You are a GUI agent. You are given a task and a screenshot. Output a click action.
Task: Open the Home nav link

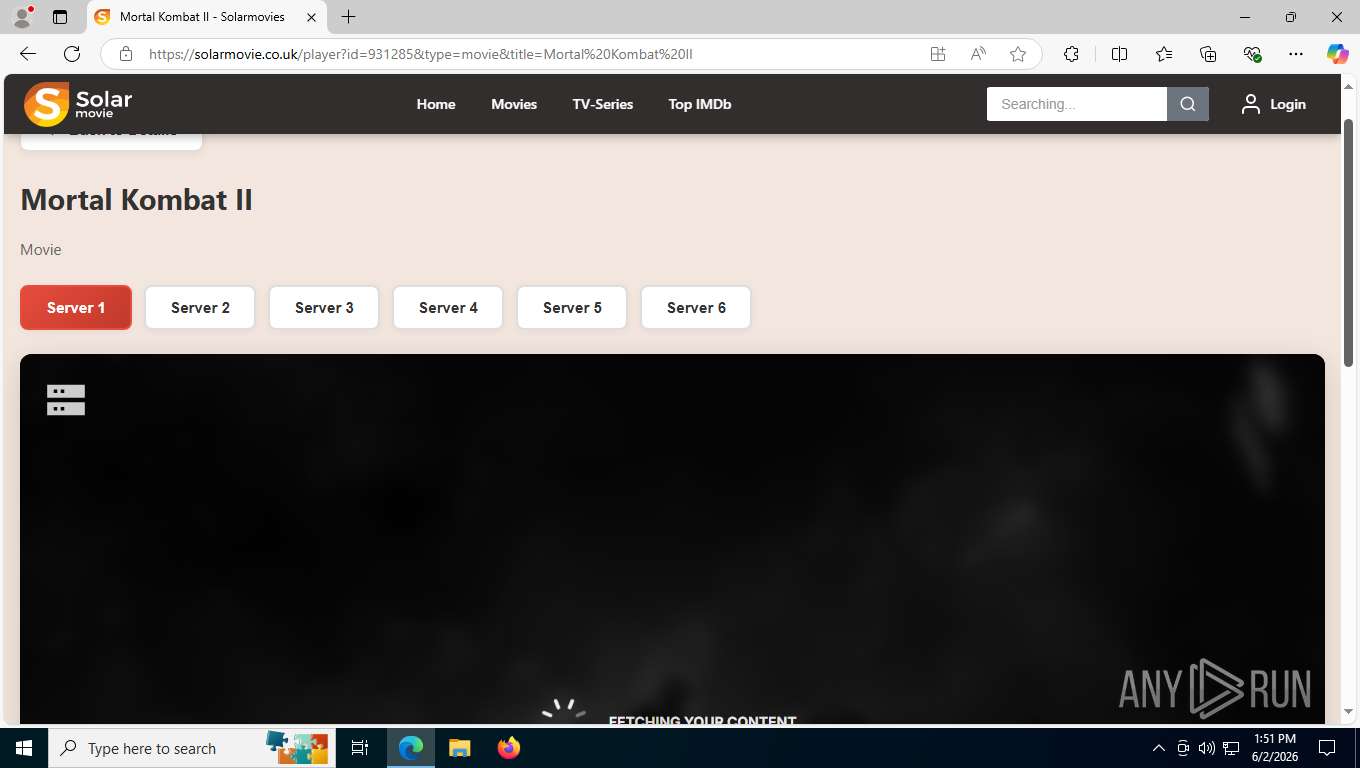[436, 104]
